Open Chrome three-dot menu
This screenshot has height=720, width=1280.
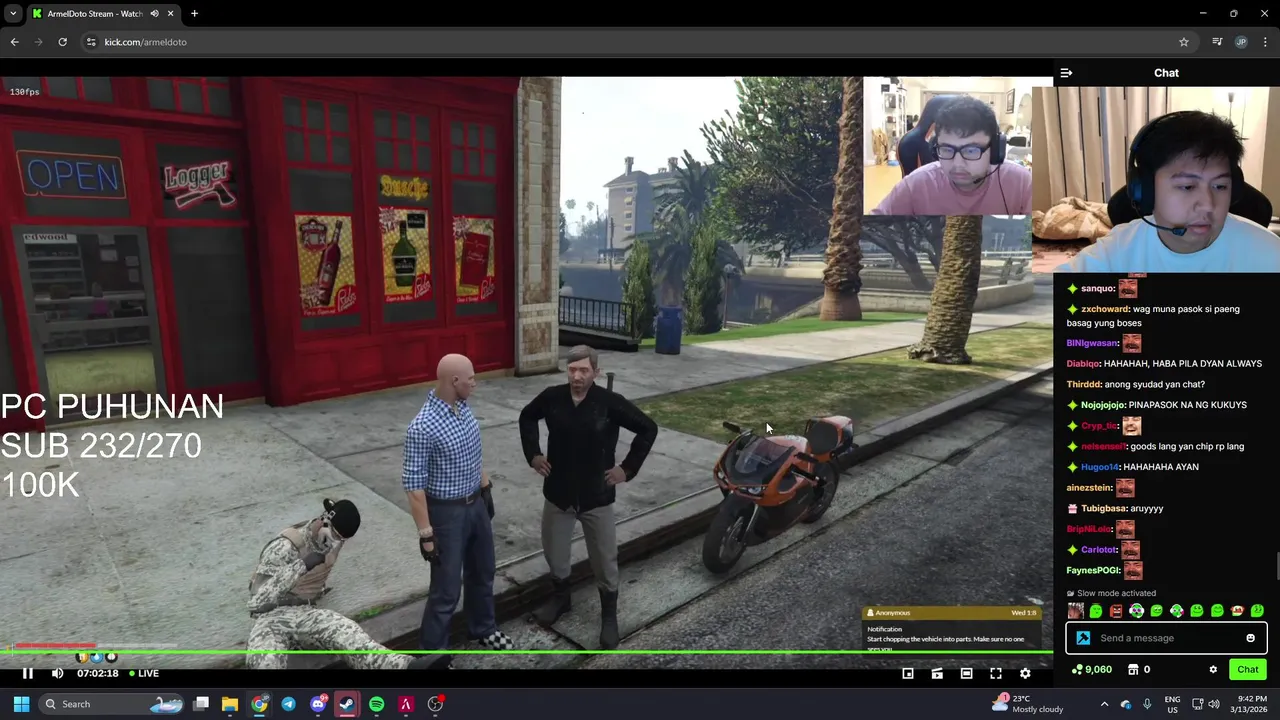1266,42
